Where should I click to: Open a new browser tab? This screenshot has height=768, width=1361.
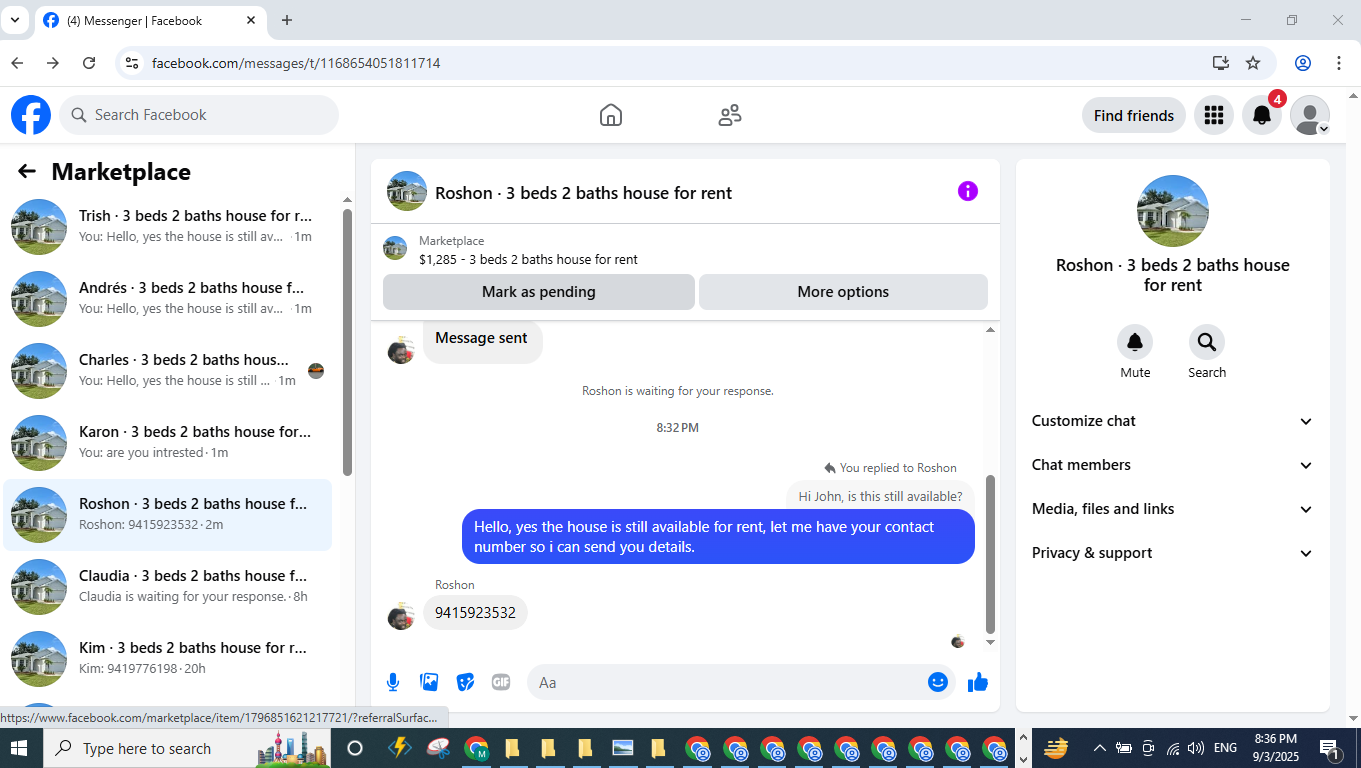click(287, 20)
